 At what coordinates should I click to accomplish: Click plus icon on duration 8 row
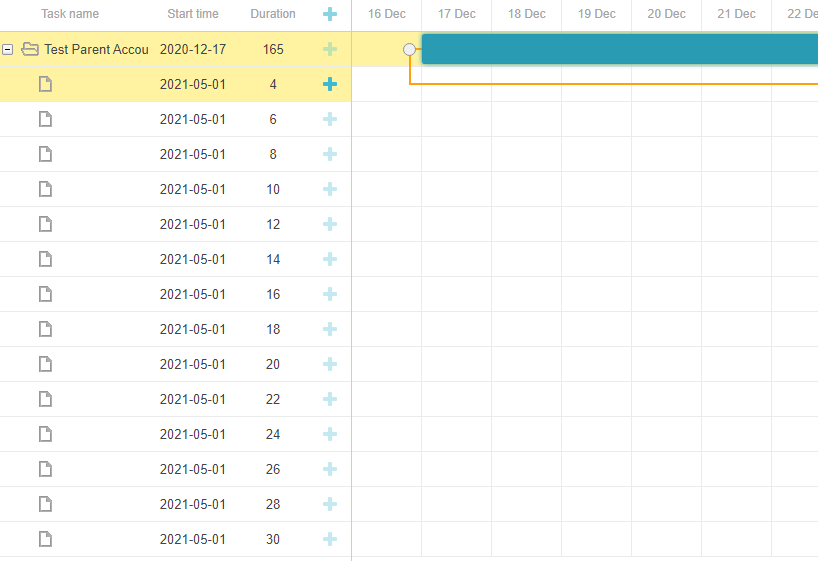(x=330, y=154)
